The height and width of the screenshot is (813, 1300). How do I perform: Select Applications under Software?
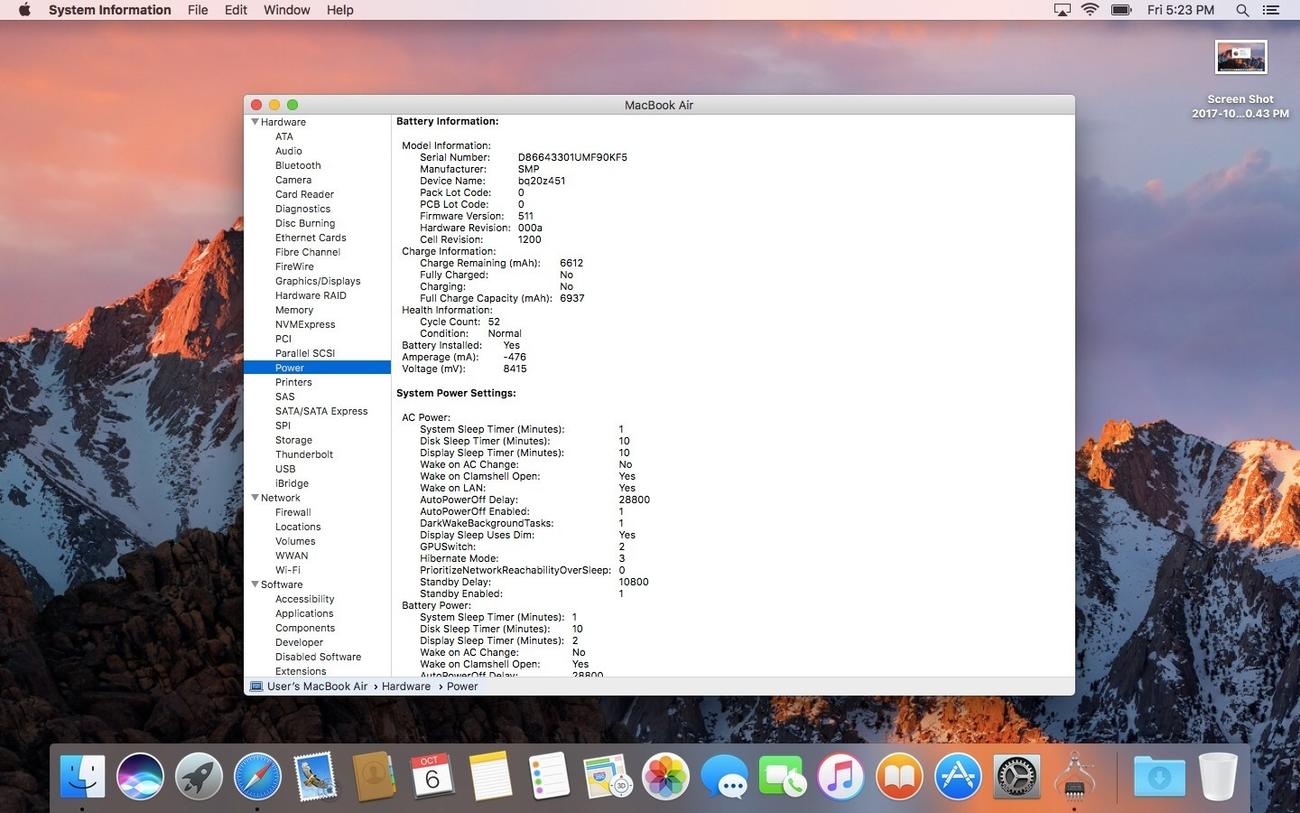pyautogui.click(x=304, y=613)
